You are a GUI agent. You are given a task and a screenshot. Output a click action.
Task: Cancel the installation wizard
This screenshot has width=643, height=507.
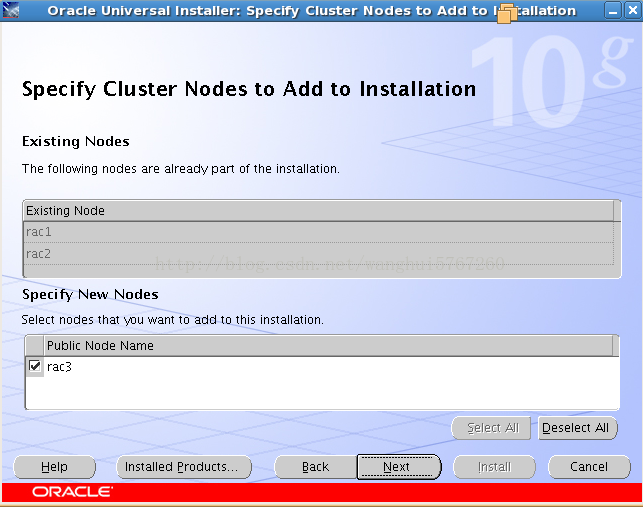point(589,467)
